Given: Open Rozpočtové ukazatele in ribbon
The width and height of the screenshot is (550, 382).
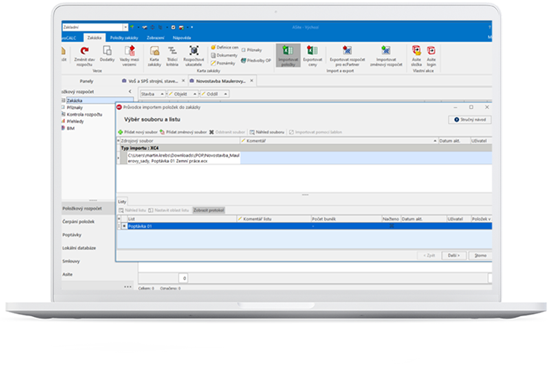Looking at the screenshot, I should click(x=194, y=55).
